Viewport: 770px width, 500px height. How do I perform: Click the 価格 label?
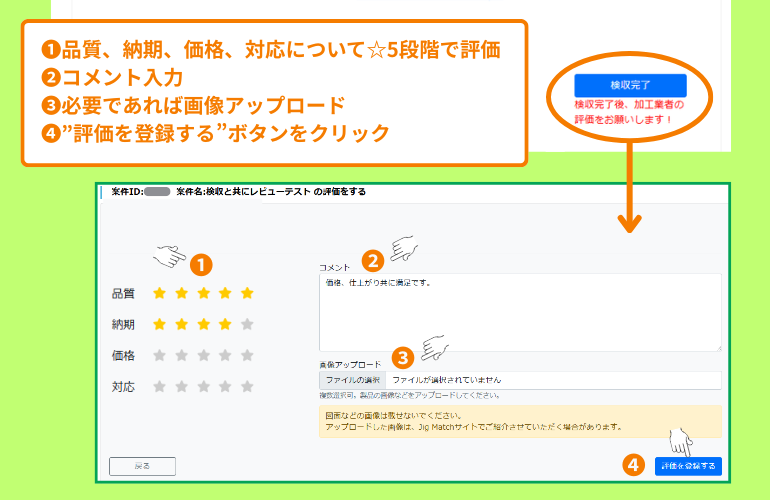pos(123,356)
